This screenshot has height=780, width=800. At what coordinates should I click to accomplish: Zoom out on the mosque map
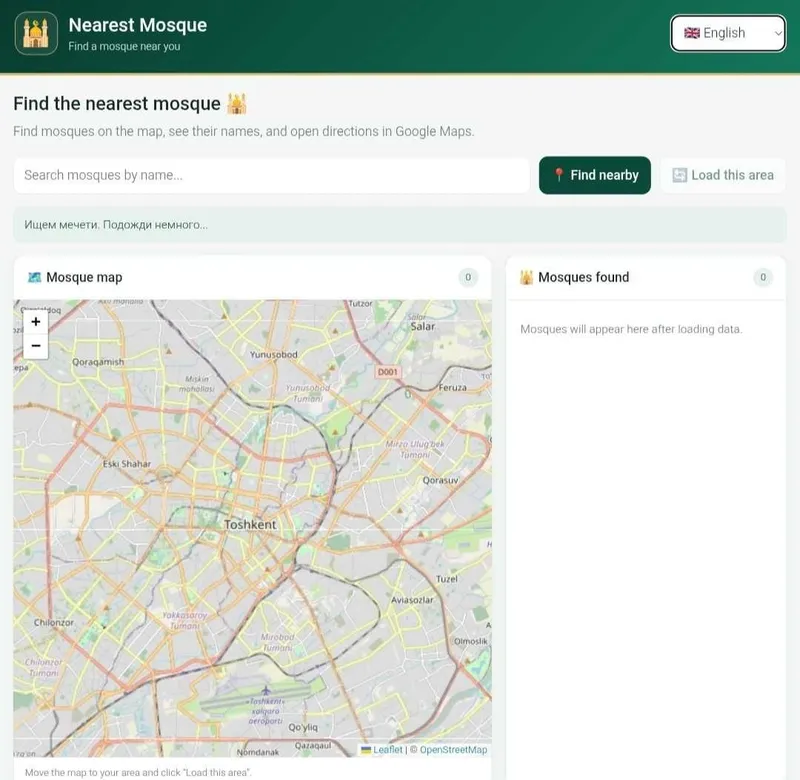(x=36, y=346)
